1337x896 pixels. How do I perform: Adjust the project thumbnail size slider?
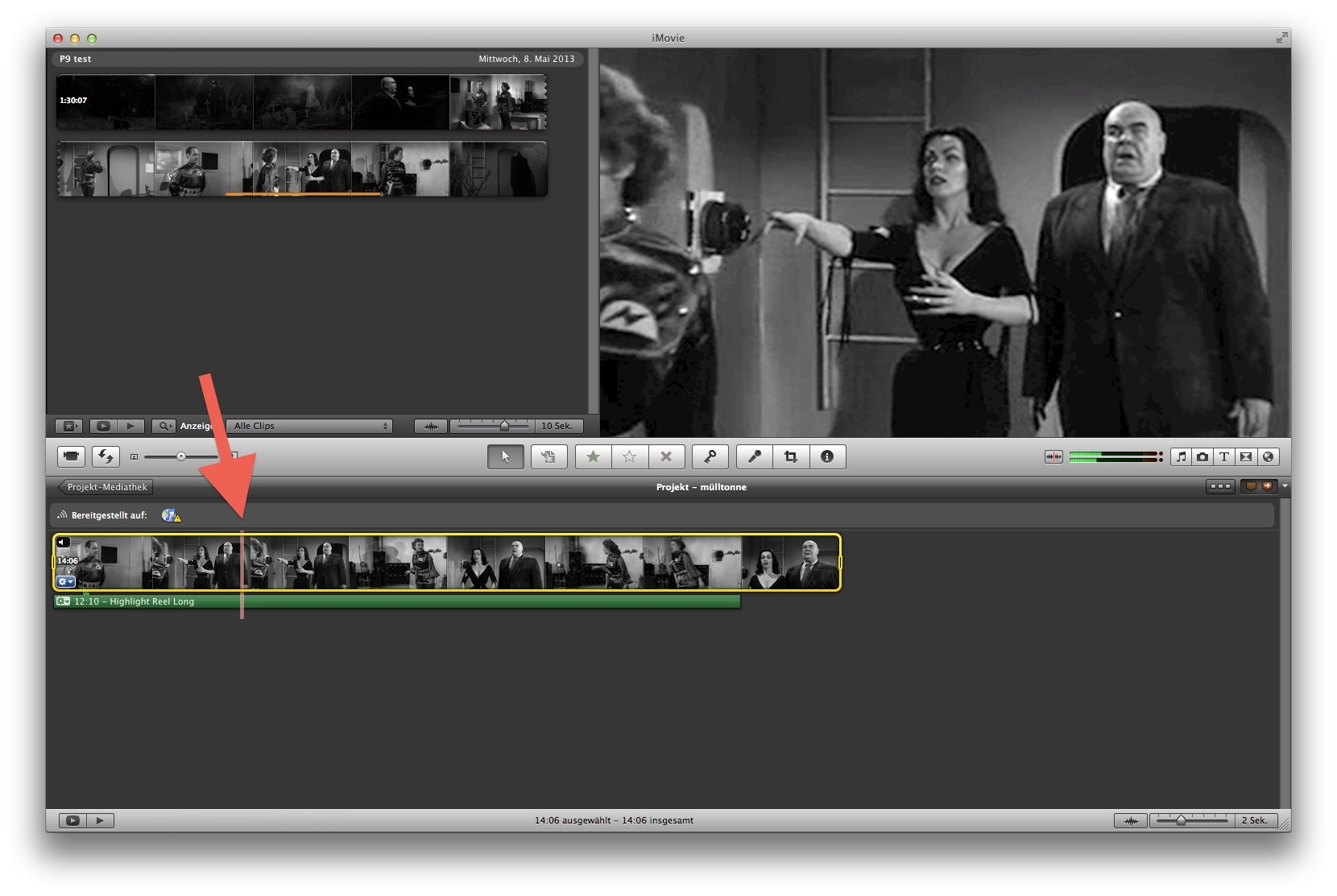181,456
